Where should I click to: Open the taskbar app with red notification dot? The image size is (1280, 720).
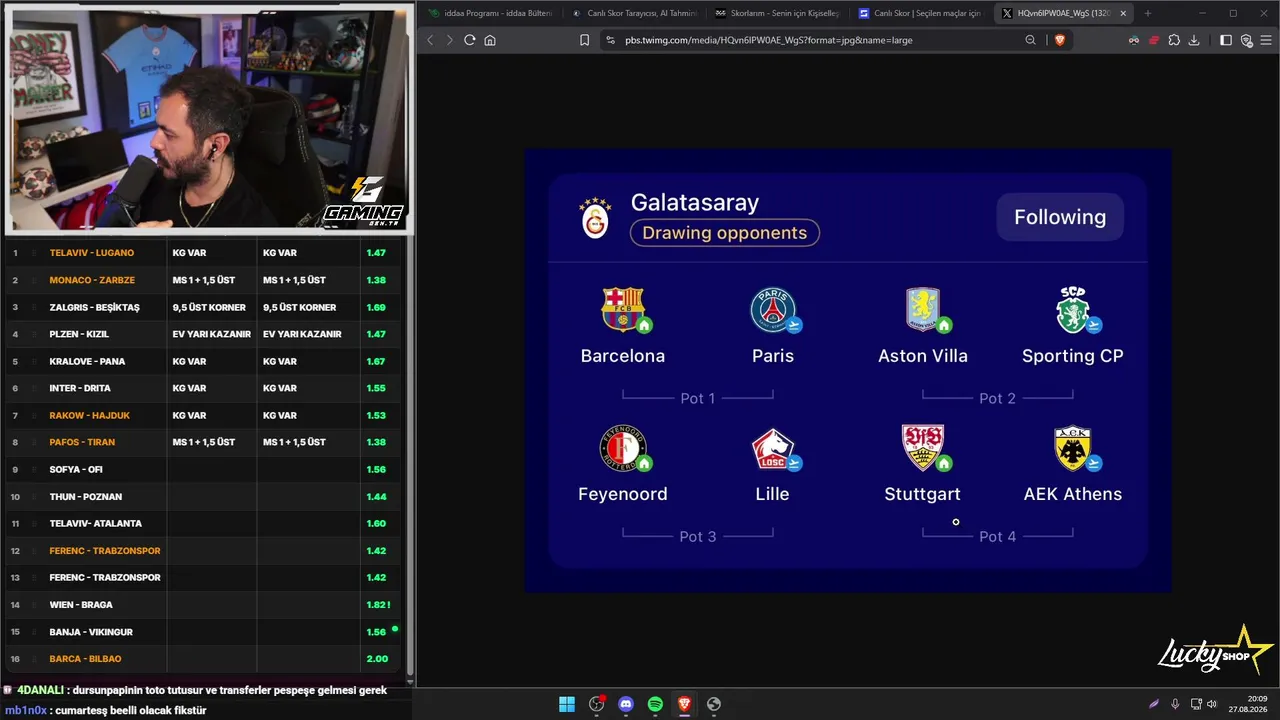click(x=597, y=704)
